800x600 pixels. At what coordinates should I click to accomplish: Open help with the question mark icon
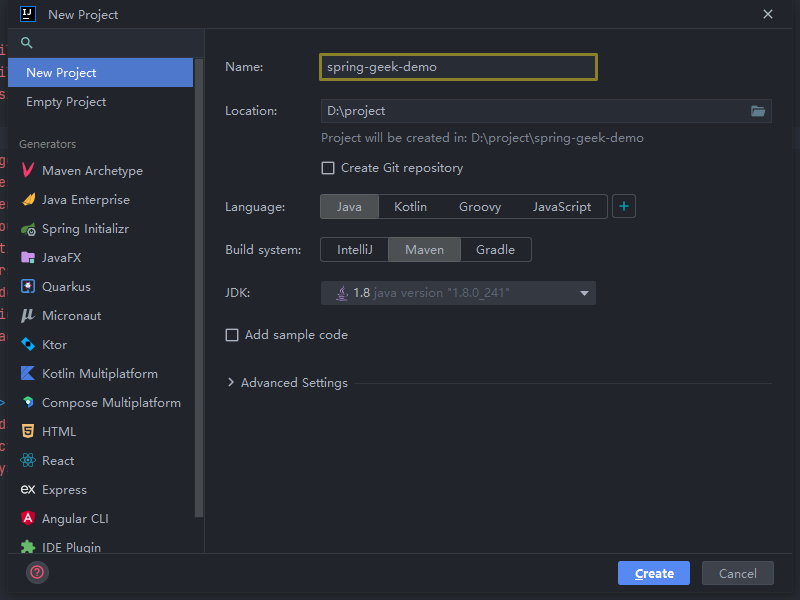(x=37, y=573)
